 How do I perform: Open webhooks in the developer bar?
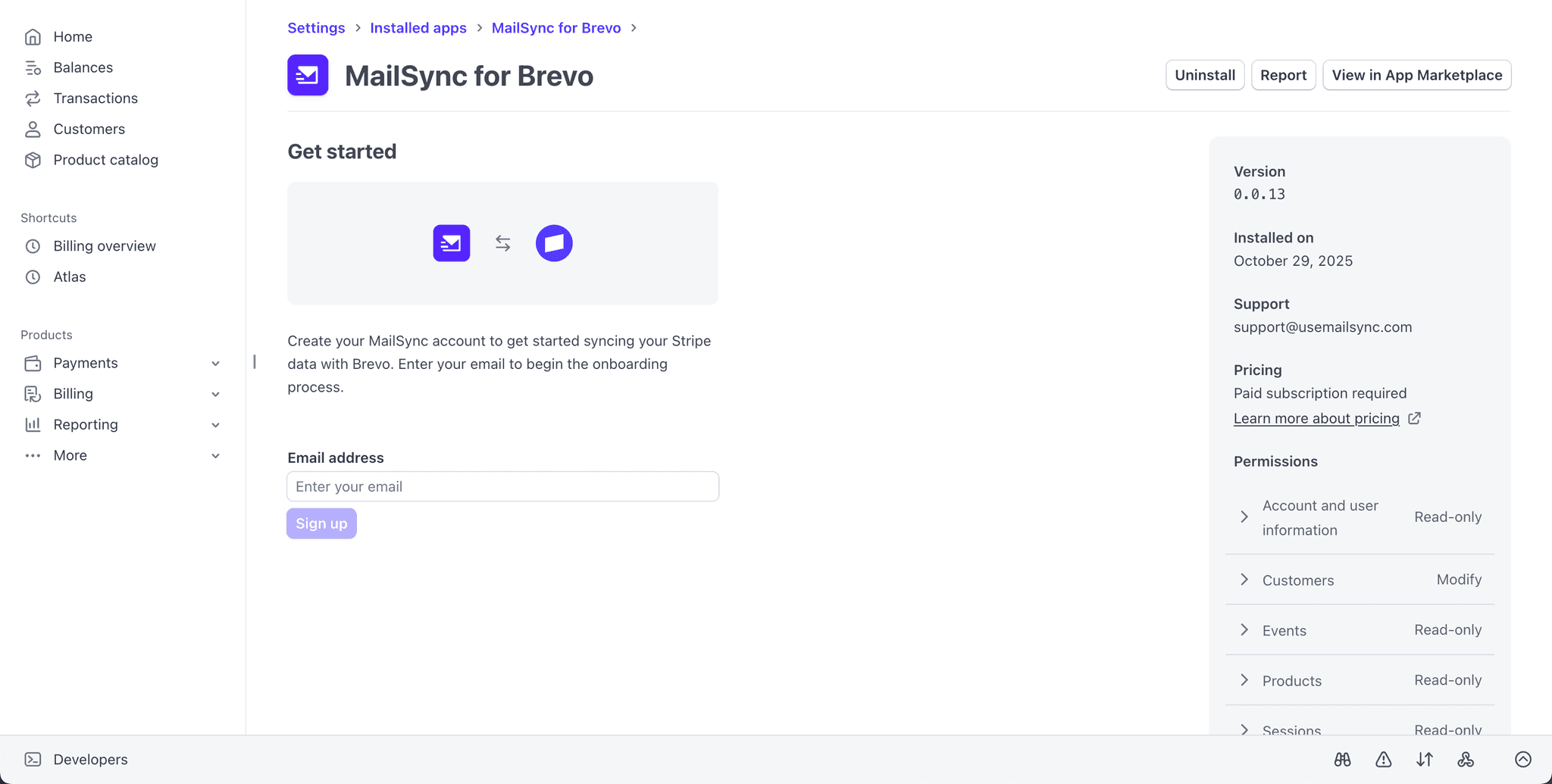1466,759
